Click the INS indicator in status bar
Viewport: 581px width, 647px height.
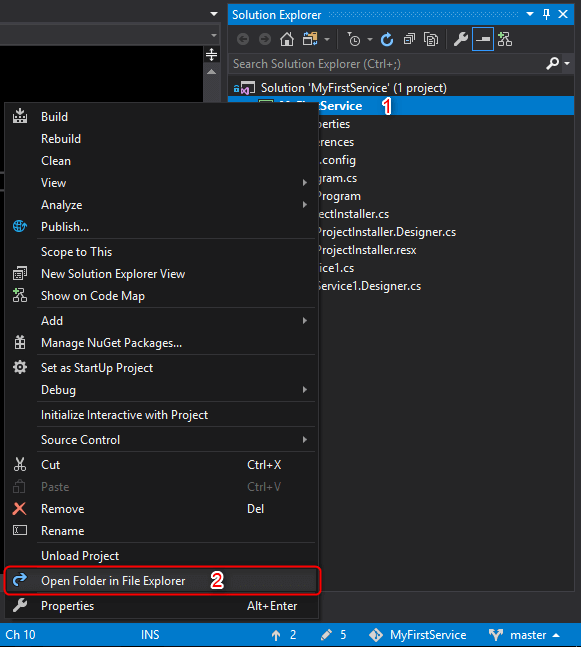[x=150, y=635]
